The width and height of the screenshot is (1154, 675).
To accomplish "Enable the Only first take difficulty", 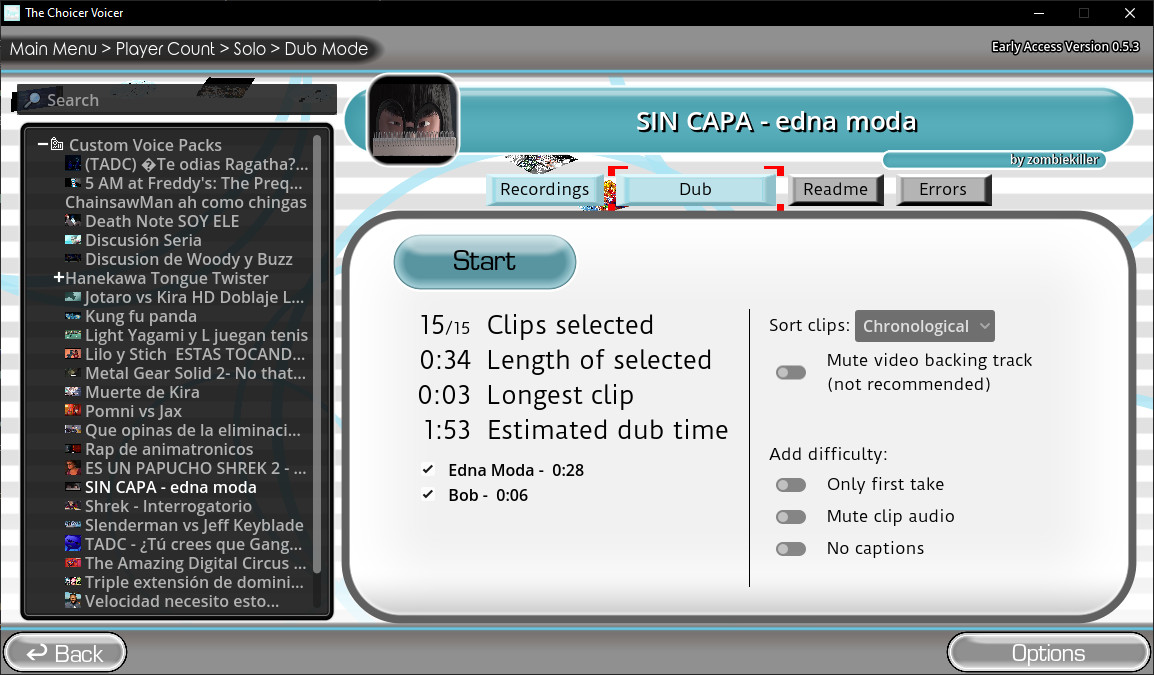I will tap(791, 484).
